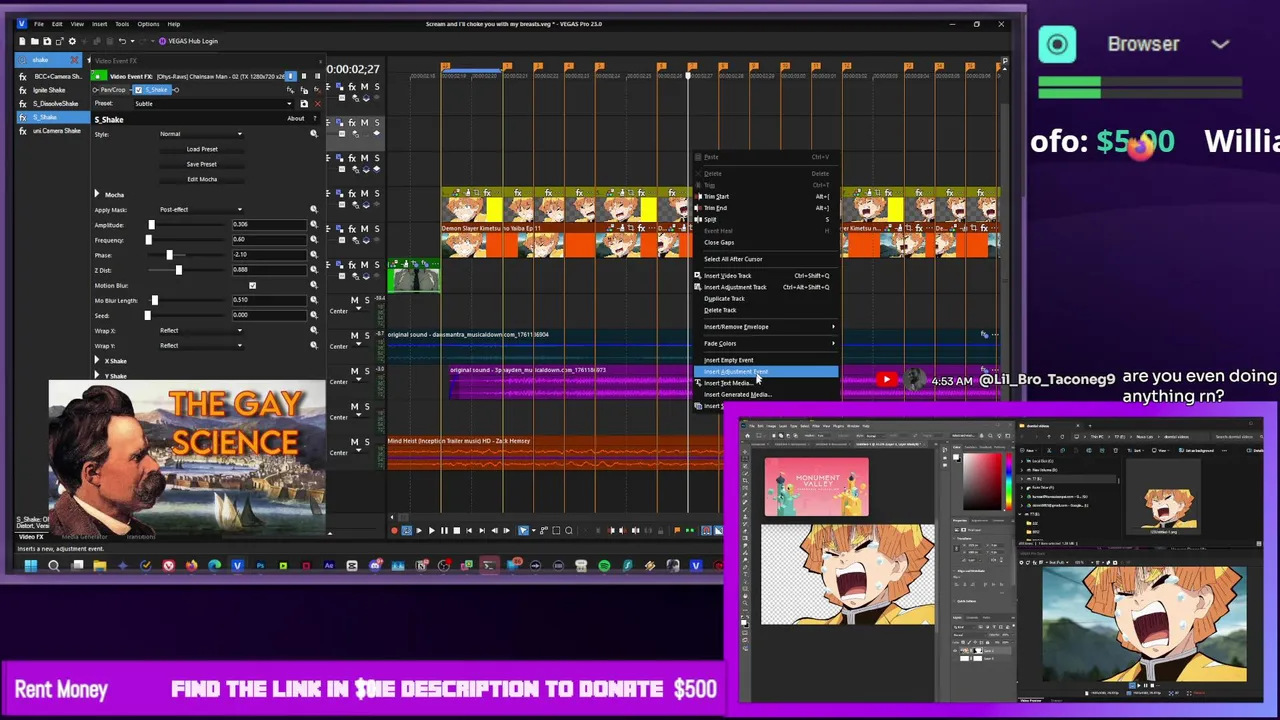
Task: Click the Play button in the transport bar
Action: [x=431, y=531]
